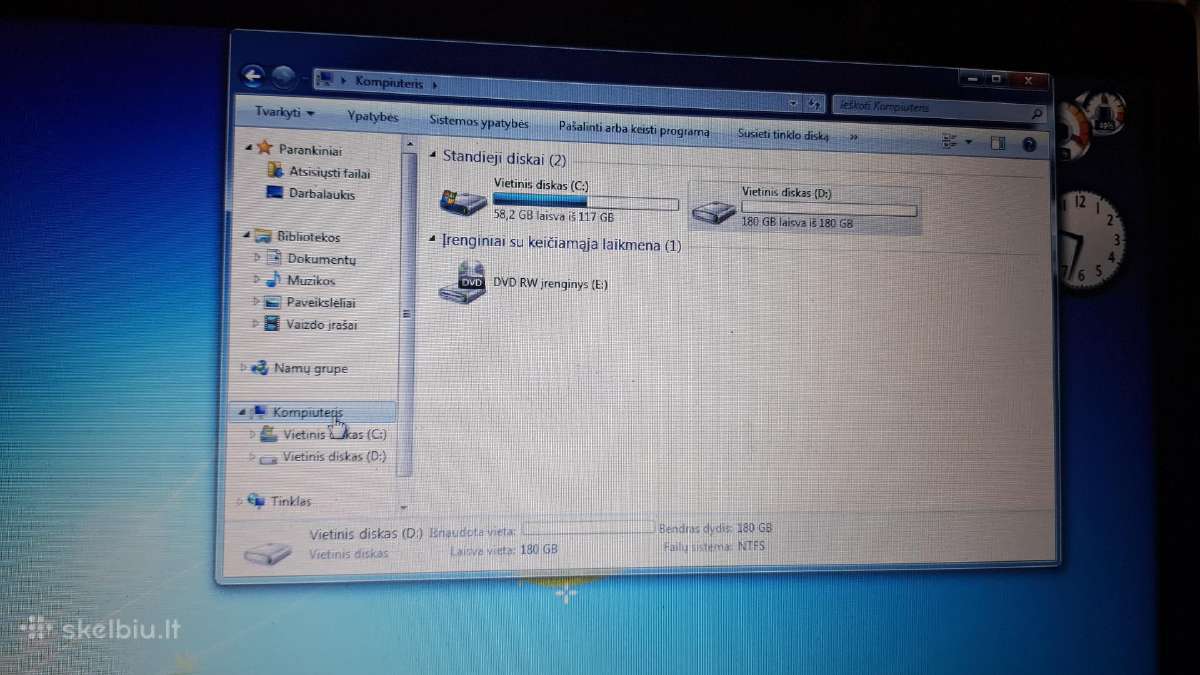This screenshot has height=675, width=1200.
Task: Collapse the Standieji diskai (2) group
Action: (x=432, y=156)
